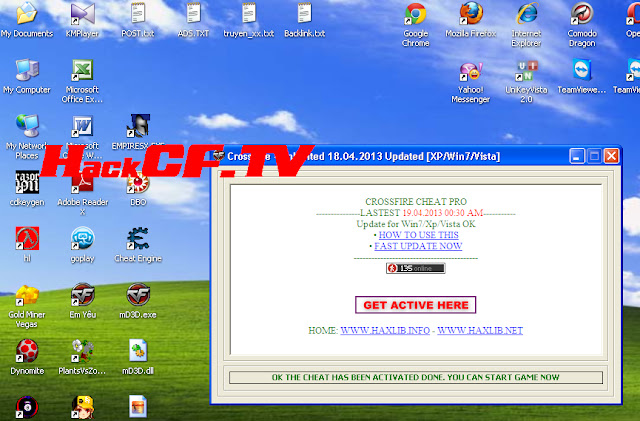Image resolution: width=640 pixels, height=421 pixels.
Task: Open the WWW.HAXLIB.NET link
Action: pos(480,330)
